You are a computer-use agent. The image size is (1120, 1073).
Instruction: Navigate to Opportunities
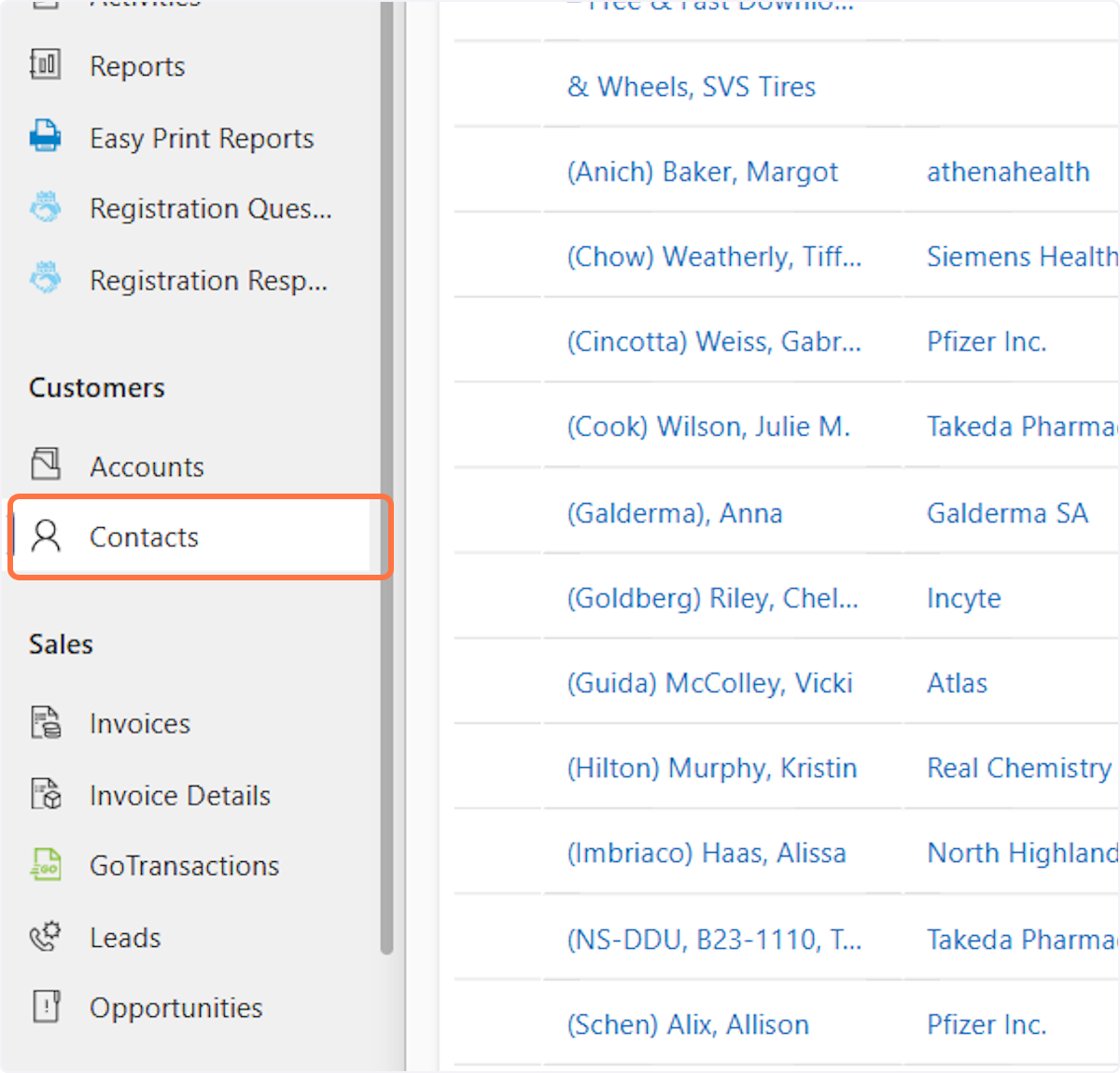176,1009
